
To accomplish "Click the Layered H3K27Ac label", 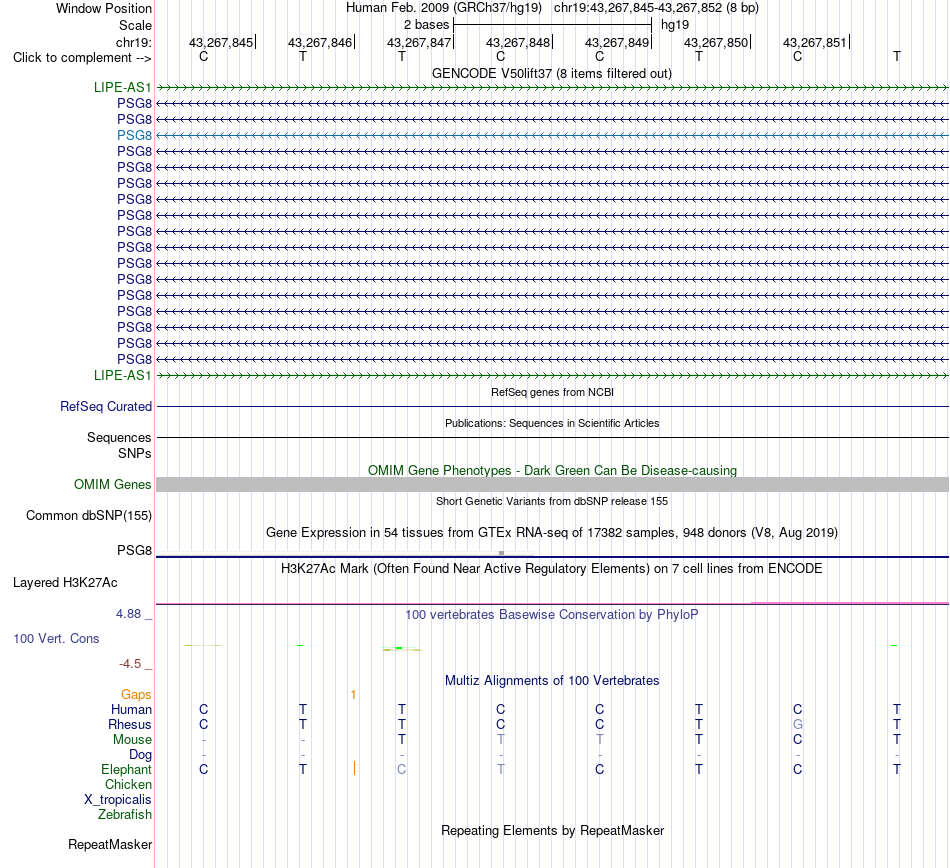I will 65,583.
